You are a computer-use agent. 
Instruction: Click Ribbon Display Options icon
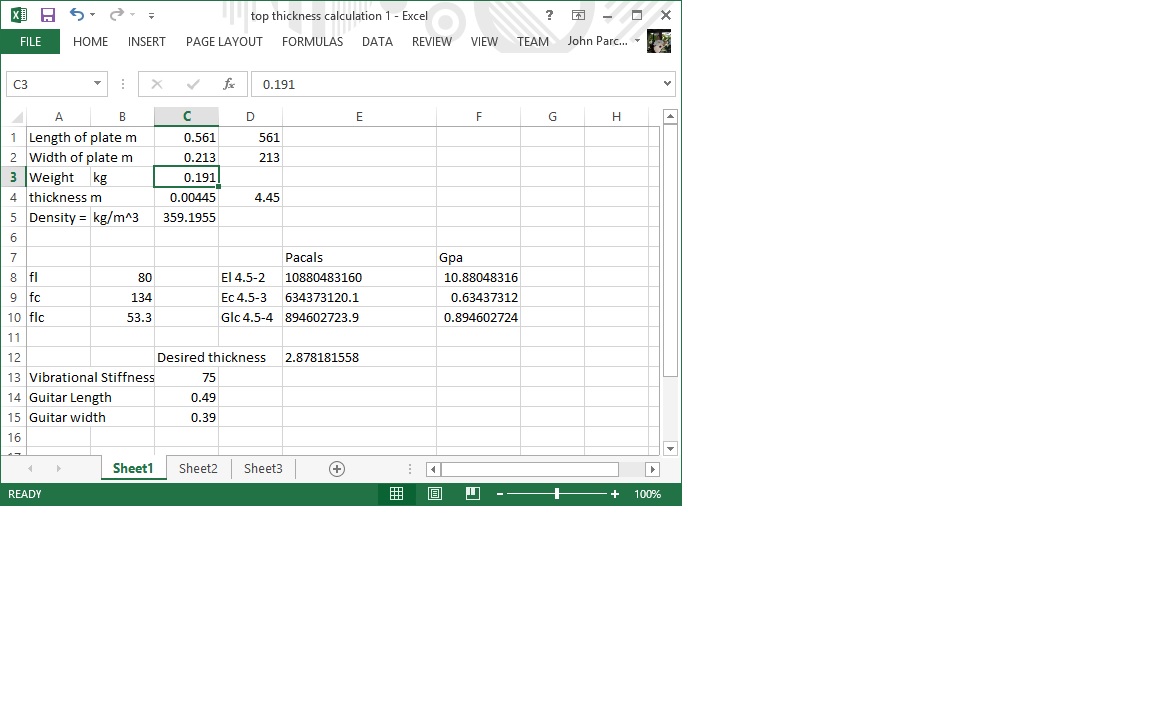[578, 15]
